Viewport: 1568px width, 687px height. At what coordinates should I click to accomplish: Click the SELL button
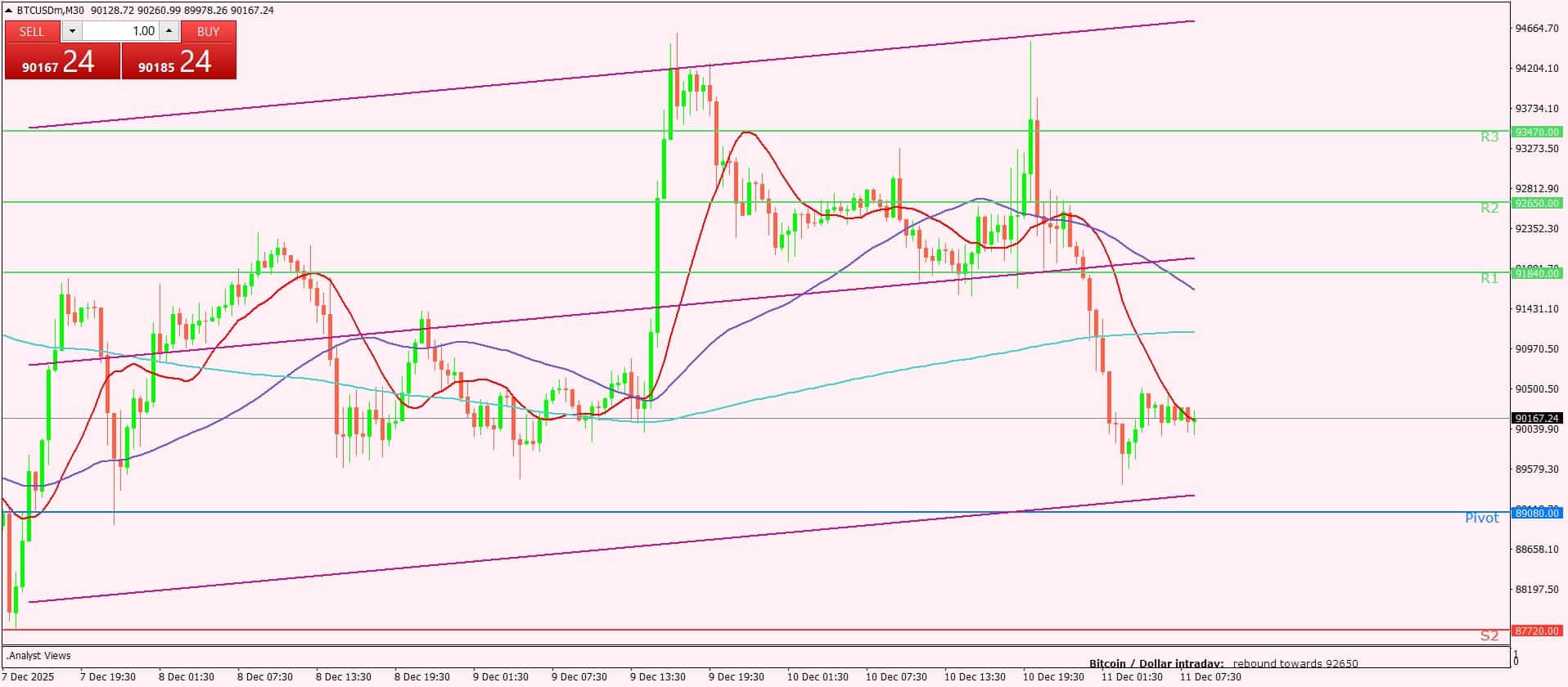tap(32, 31)
